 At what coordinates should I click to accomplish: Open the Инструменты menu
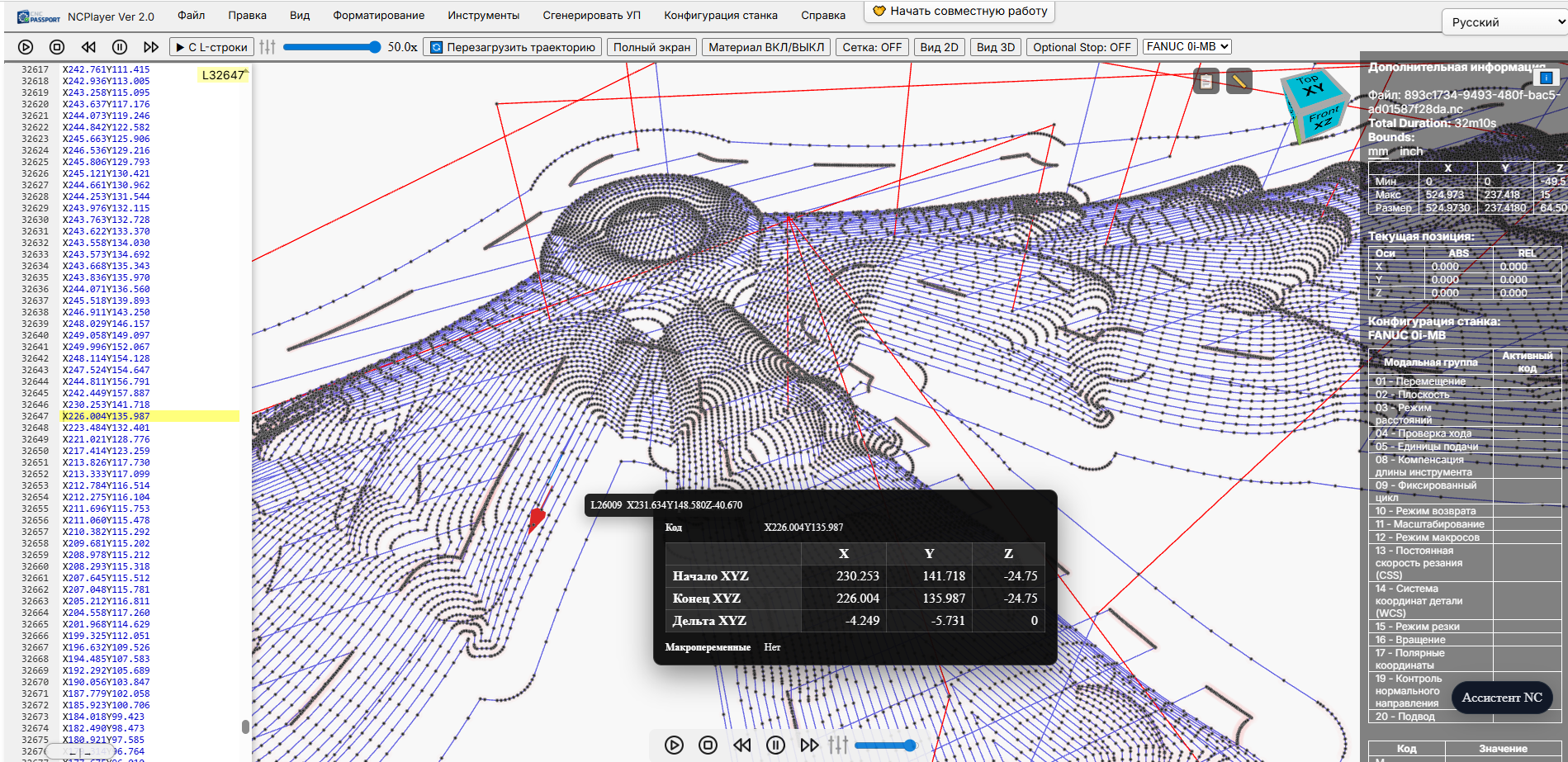(484, 15)
